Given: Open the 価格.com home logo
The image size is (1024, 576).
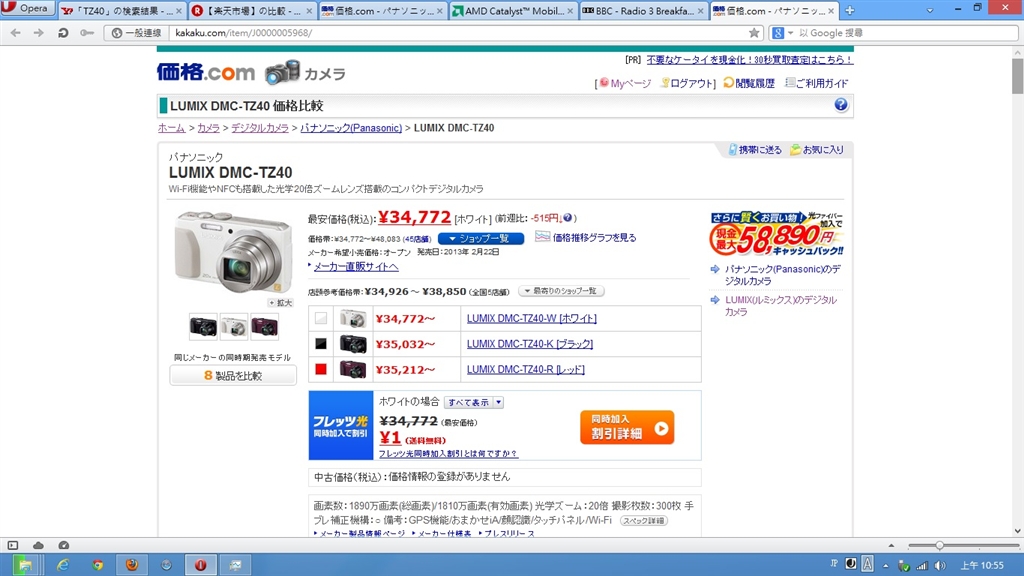Looking at the screenshot, I should pyautogui.click(x=206, y=72).
